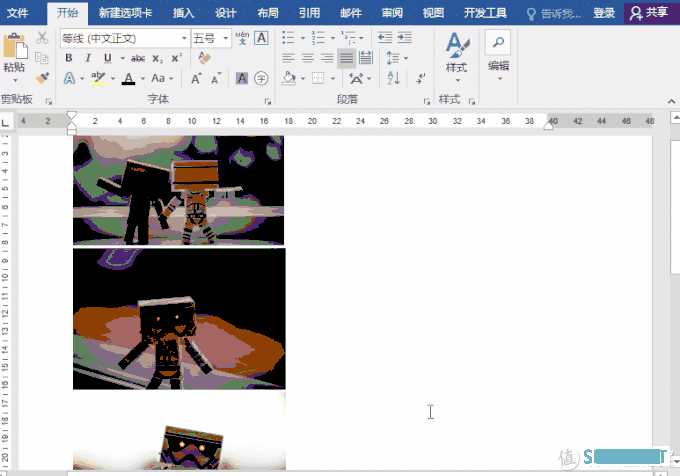
Task: Click the enclosed character 字 icon
Action: point(261,78)
